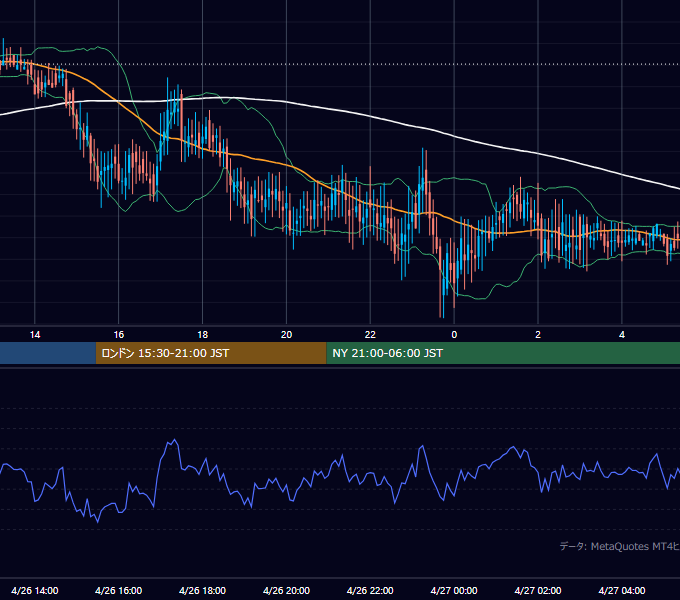Click the 4 hour axis label
This screenshot has height=600, width=680.
[x=622, y=335]
